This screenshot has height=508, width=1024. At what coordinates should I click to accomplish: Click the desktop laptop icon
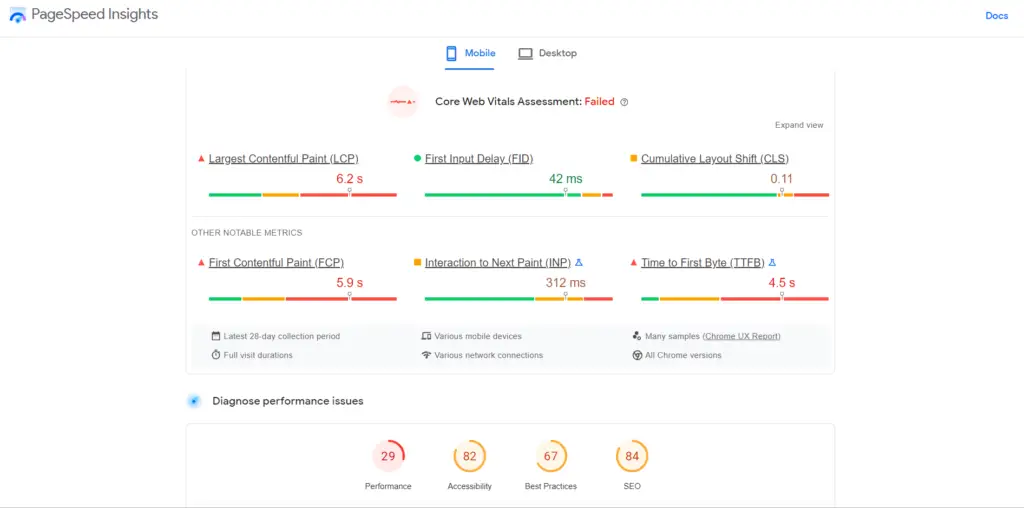526,54
